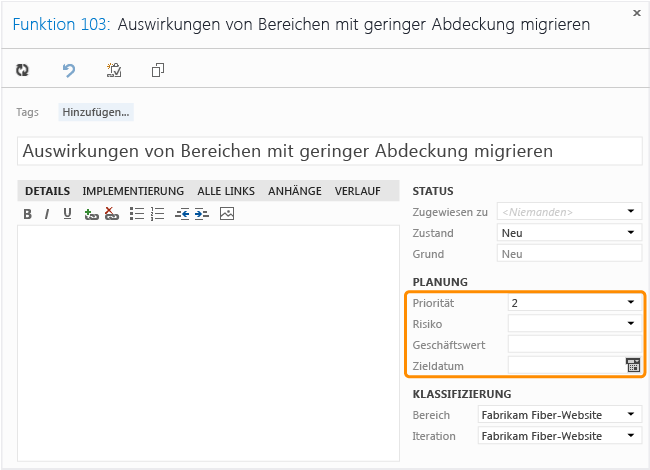Image resolution: width=650 pixels, height=470 pixels.
Task: Open the Zustand dropdown showing Neu
Action: (631, 233)
